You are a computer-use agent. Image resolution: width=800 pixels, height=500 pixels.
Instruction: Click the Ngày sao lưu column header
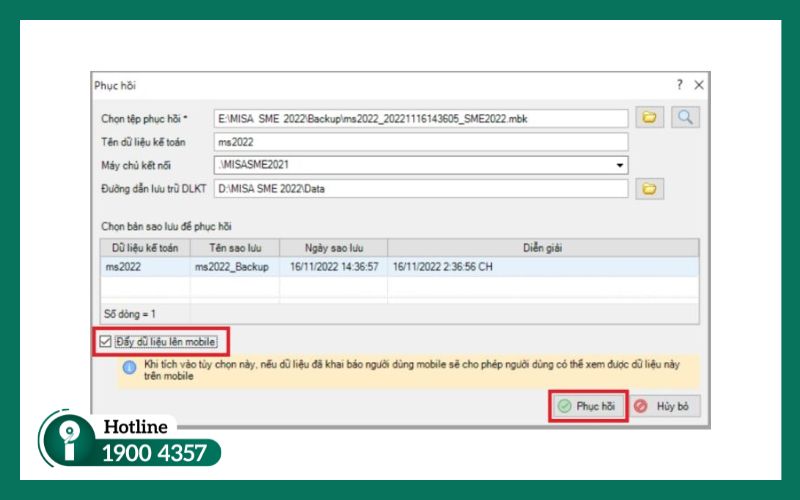[333, 247]
